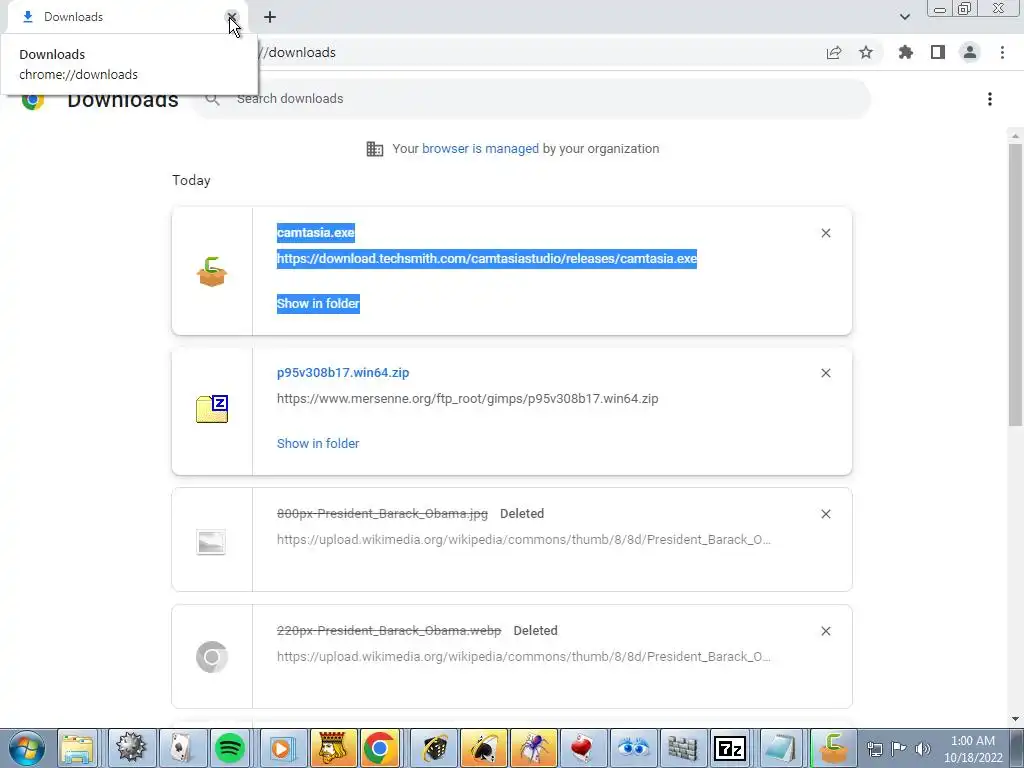Image resolution: width=1024 pixels, height=768 pixels.
Task: Click the scrollbar up arrow
Action: point(1015,136)
